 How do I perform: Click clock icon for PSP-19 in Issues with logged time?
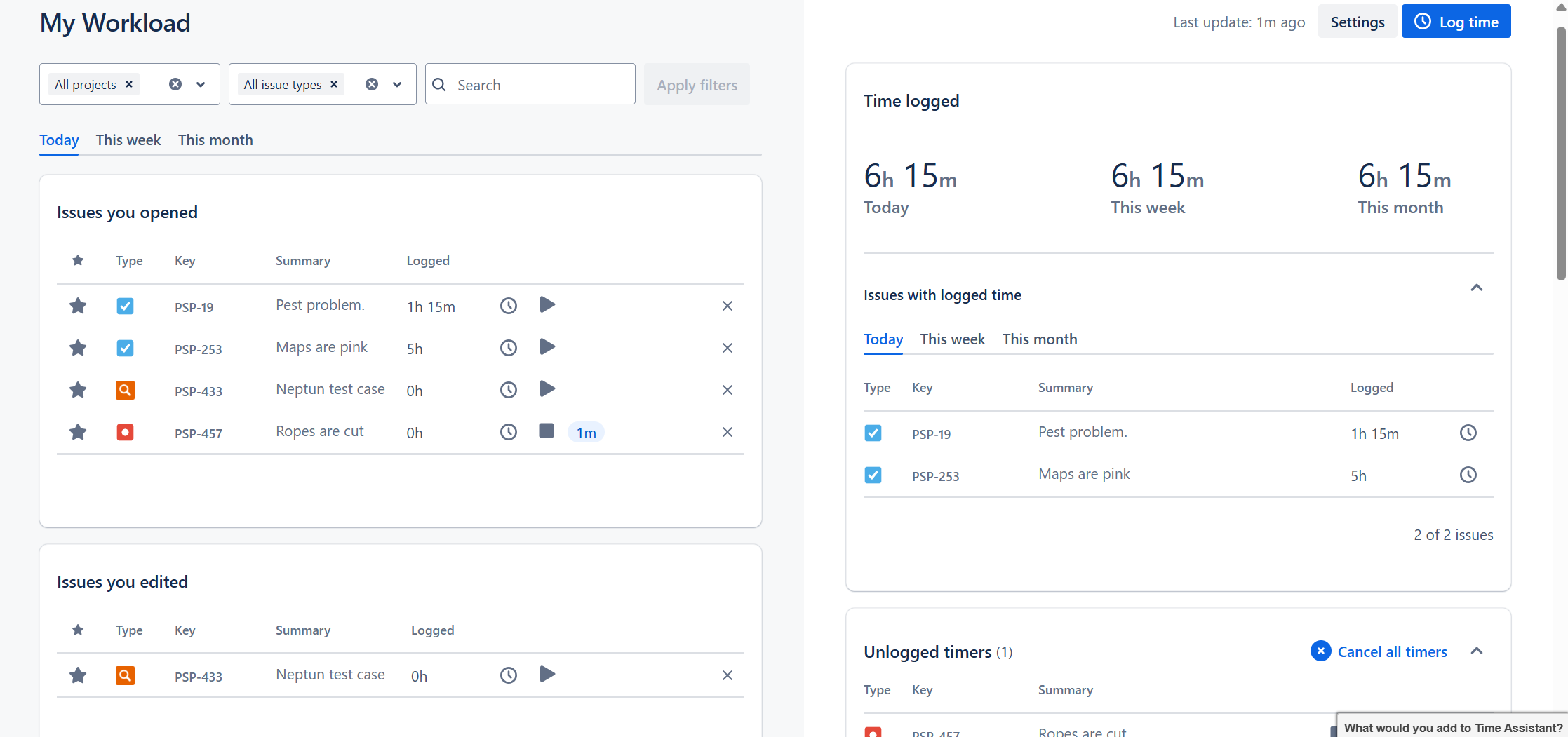tap(1468, 433)
